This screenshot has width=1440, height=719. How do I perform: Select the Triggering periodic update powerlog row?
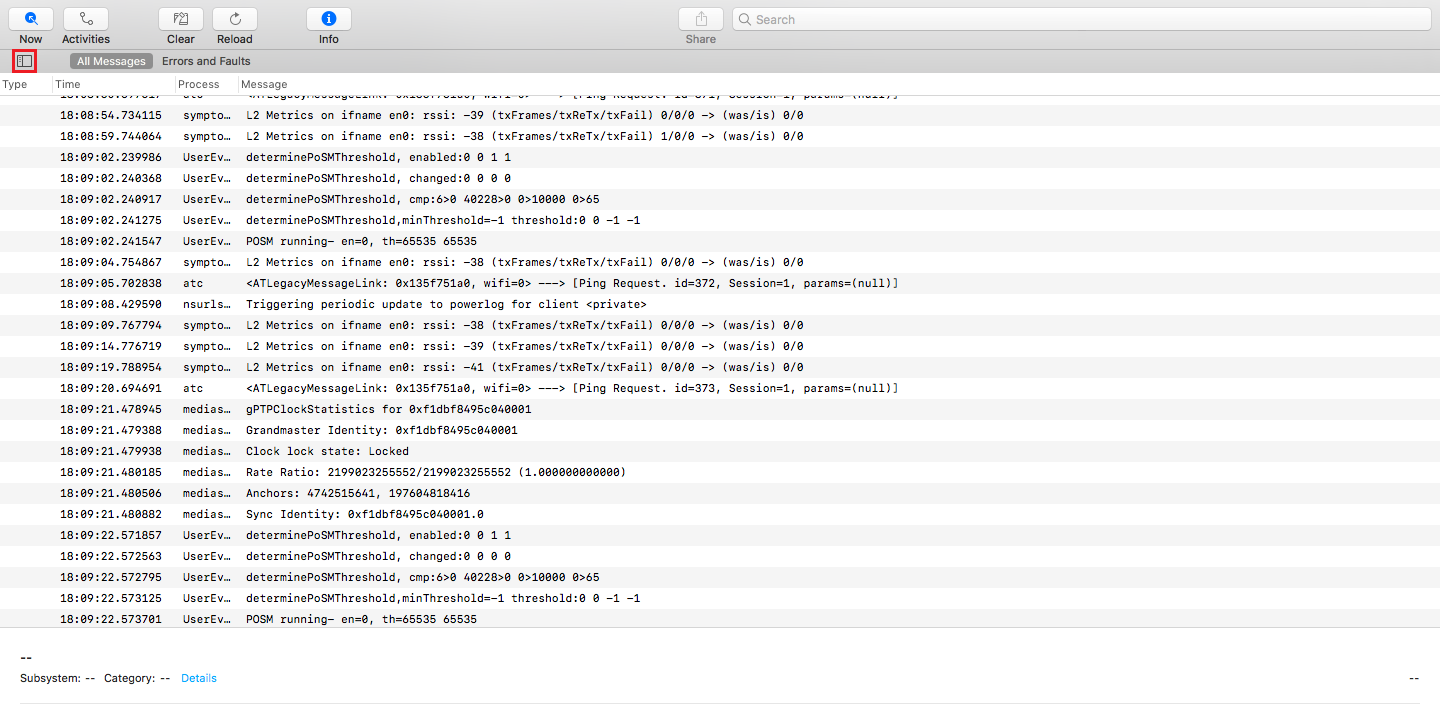(446, 304)
